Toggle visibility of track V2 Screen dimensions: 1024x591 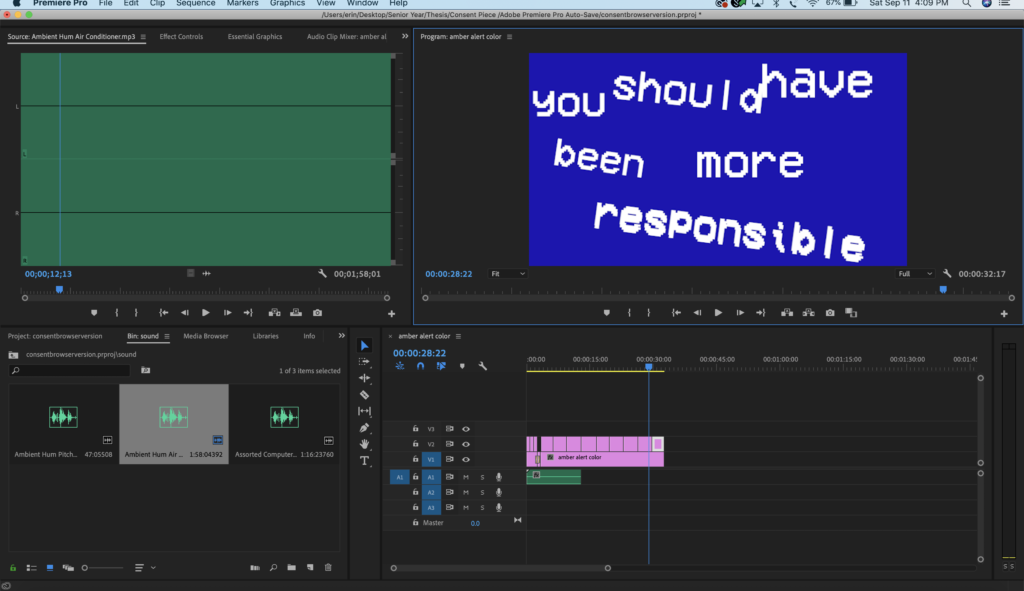tap(466, 444)
